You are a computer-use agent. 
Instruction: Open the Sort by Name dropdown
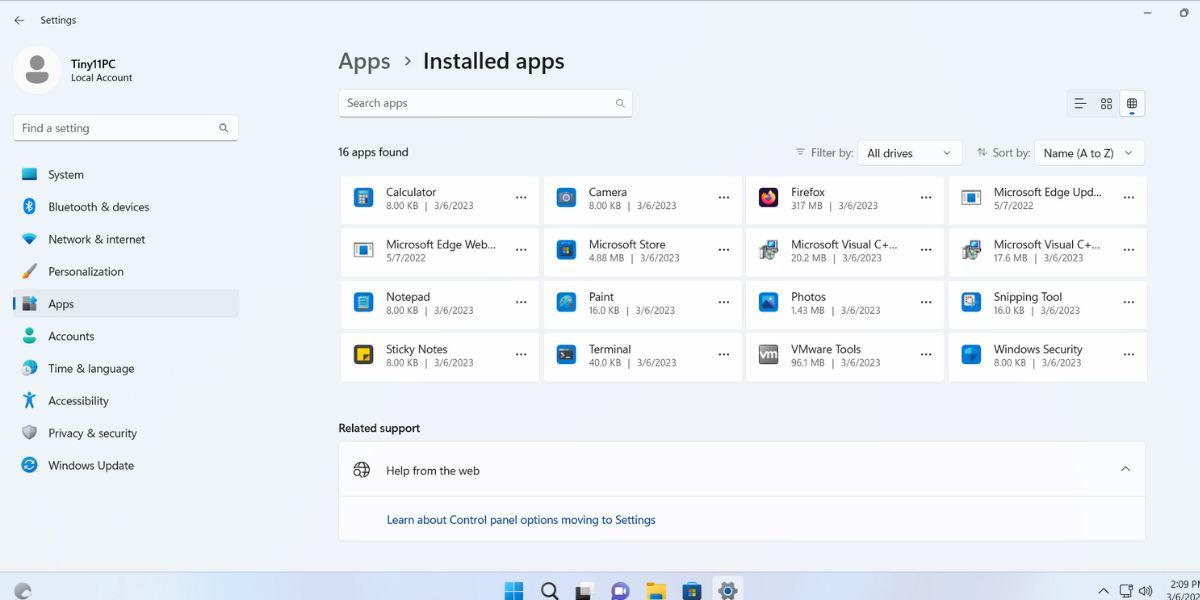click(1089, 153)
